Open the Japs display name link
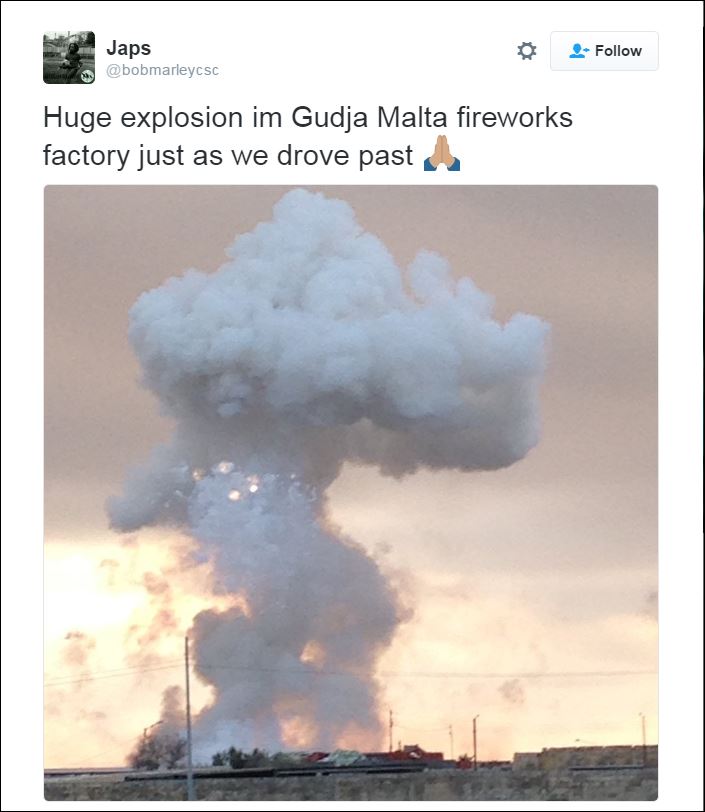The height and width of the screenshot is (812, 705). [128, 48]
